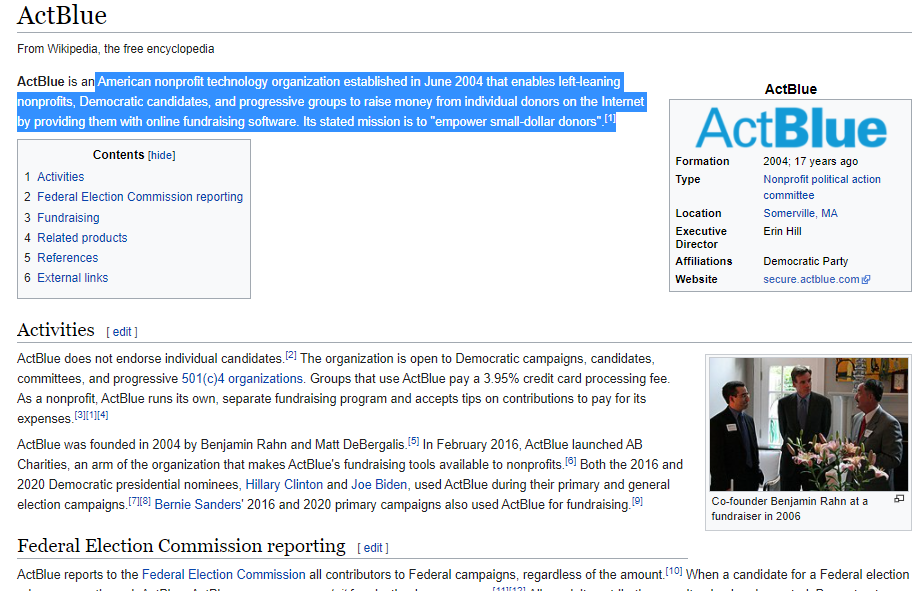Click the photo caption about Benjamin Rahn

tap(790, 509)
